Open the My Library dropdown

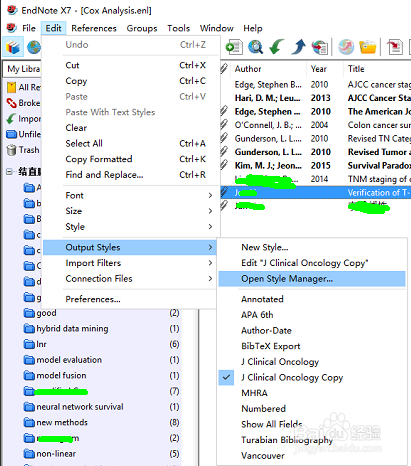pyautogui.click(x=22, y=69)
